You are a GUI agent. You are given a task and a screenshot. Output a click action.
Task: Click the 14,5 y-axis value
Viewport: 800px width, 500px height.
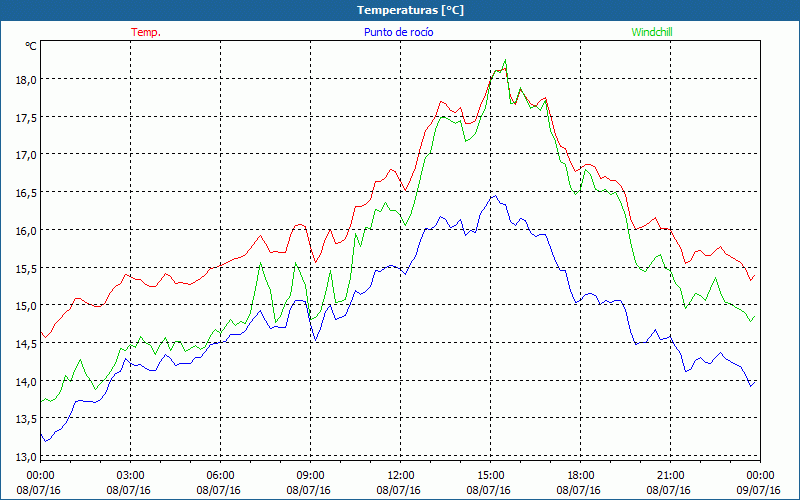point(27,343)
